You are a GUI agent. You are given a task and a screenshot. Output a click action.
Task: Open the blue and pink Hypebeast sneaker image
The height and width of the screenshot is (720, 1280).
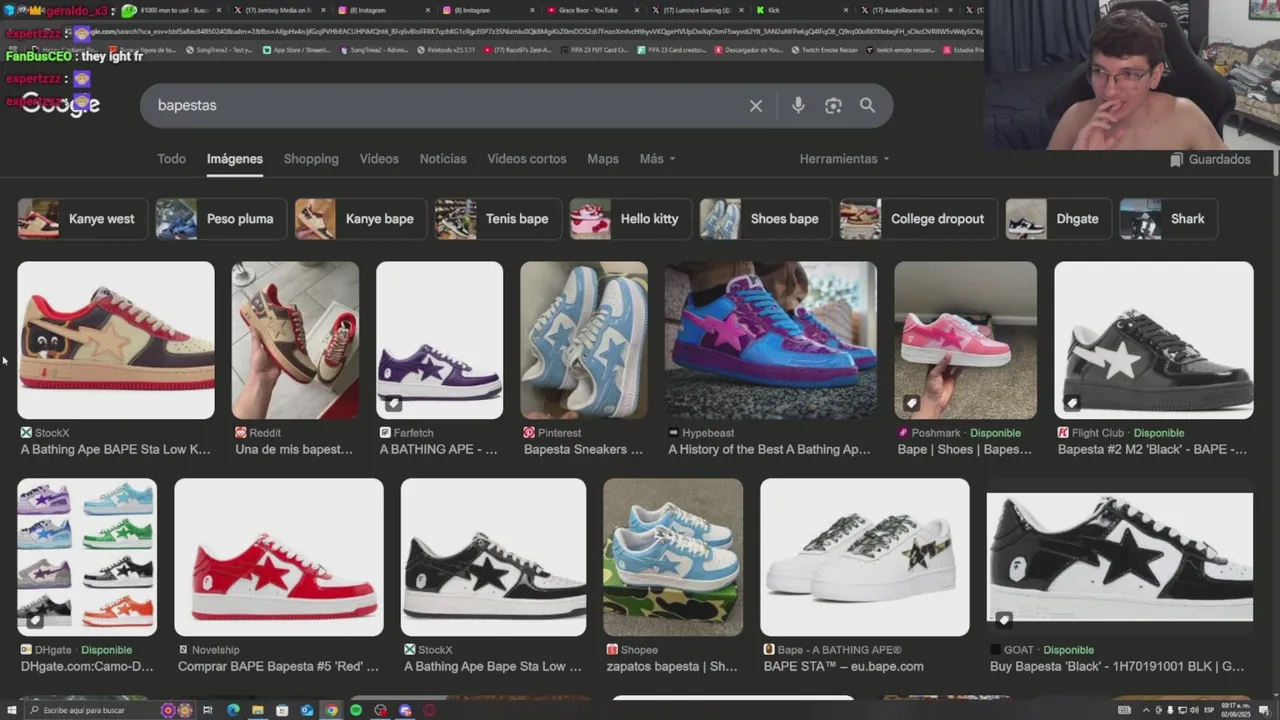[771, 340]
